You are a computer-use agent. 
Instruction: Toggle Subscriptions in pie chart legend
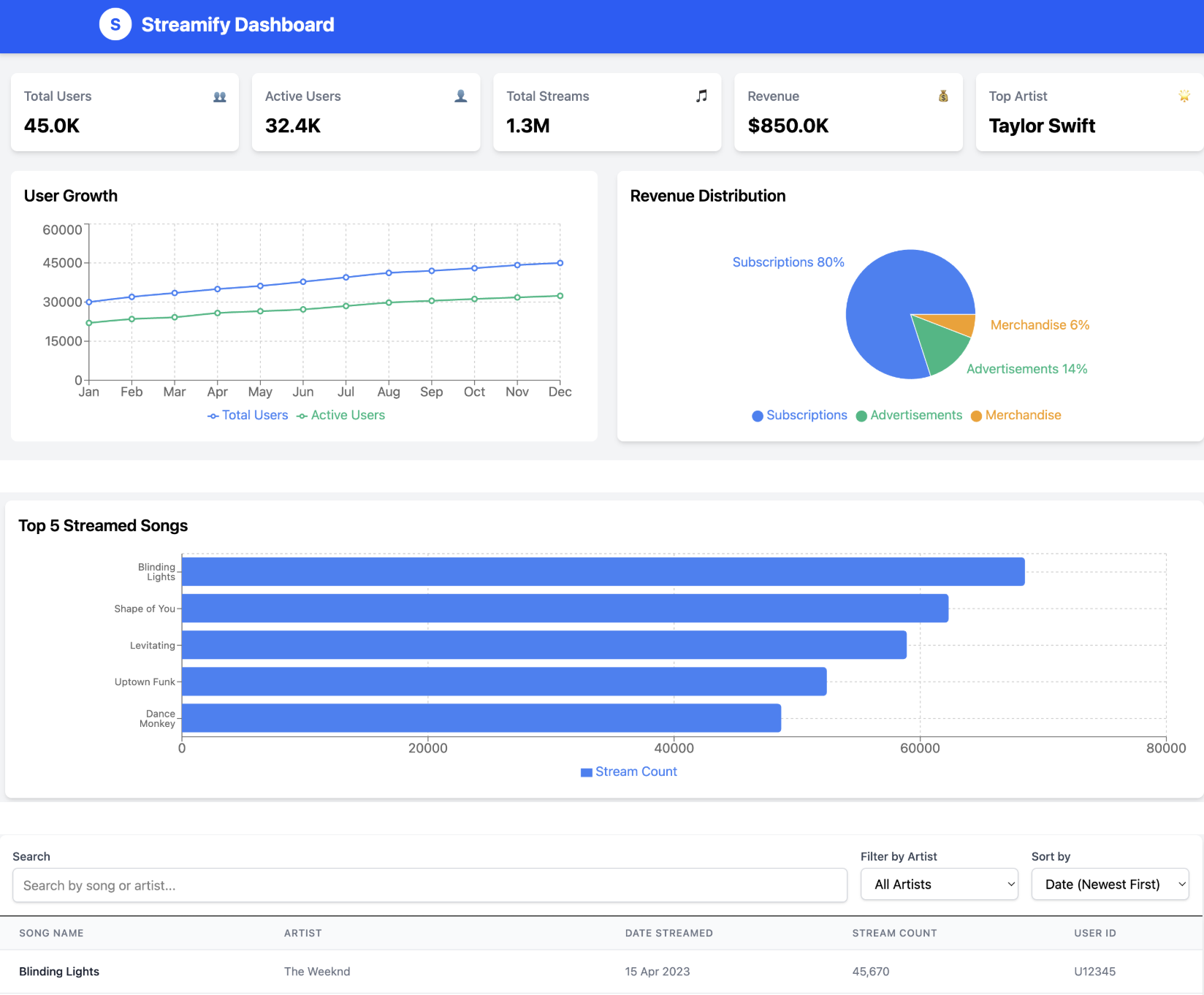click(x=799, y=415)
